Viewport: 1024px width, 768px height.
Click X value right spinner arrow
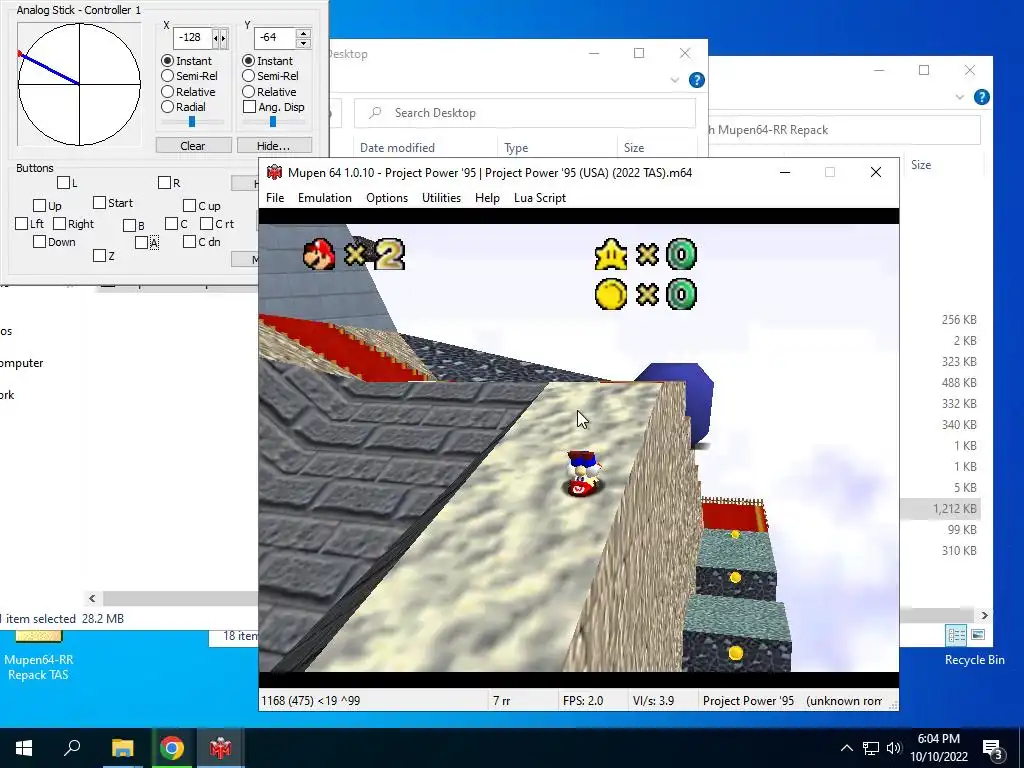click(223, 39)
